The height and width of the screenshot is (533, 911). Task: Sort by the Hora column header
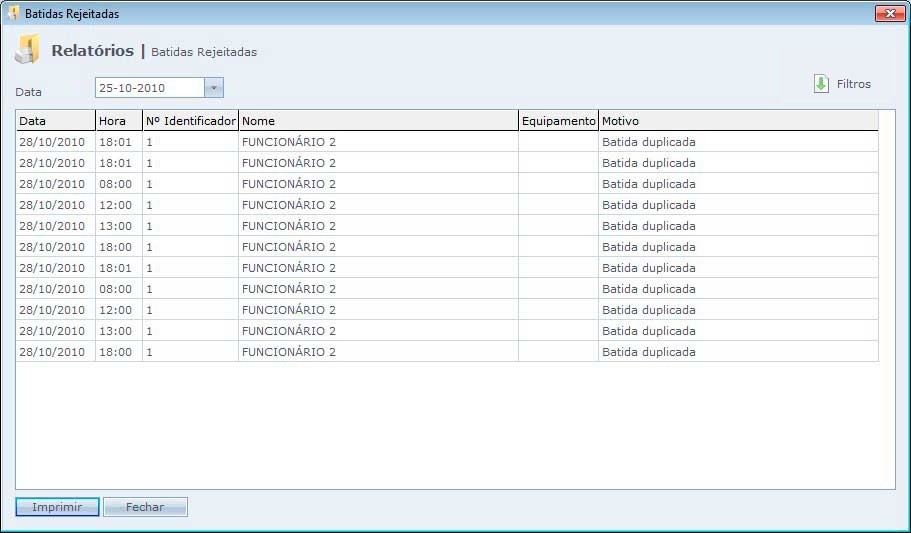(x=118, y=121)
